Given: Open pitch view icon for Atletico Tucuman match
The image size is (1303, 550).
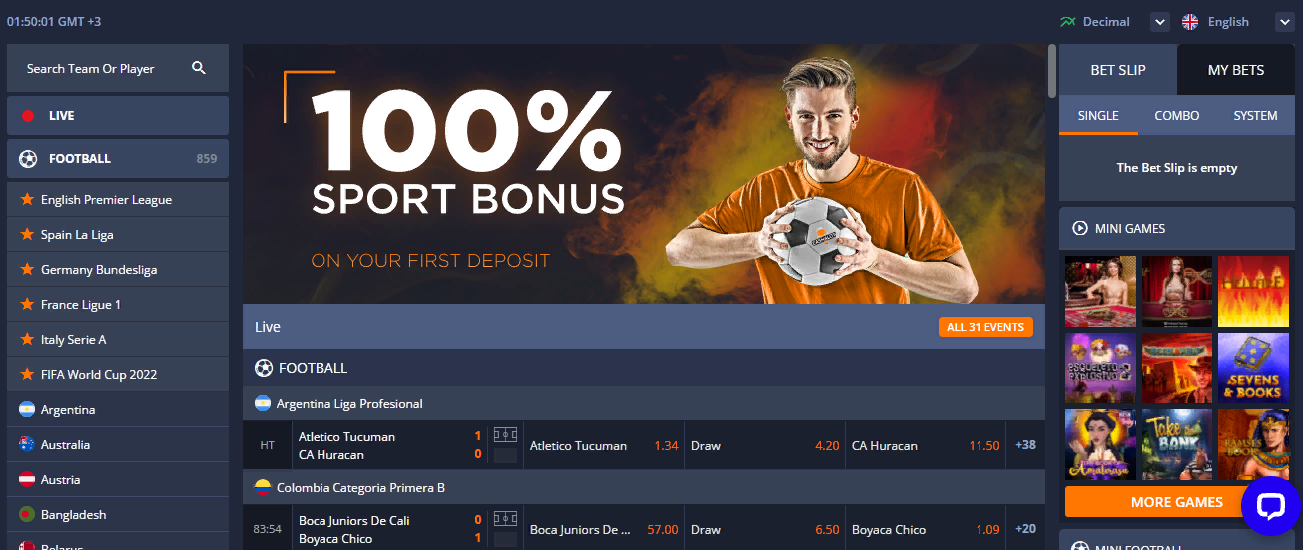Looking at the screenshot, I should 505,436.
